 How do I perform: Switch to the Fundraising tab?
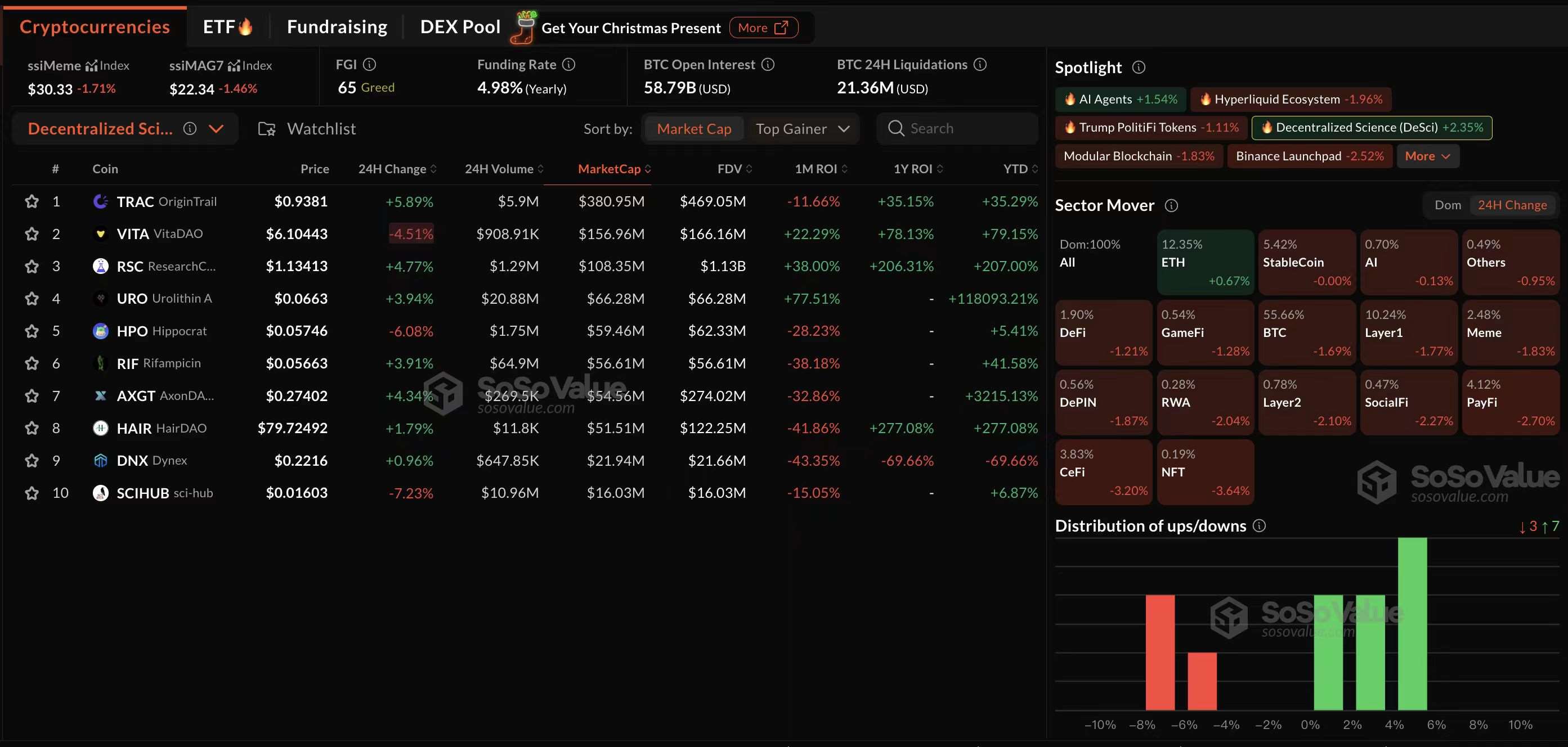[x=337, y=27]
